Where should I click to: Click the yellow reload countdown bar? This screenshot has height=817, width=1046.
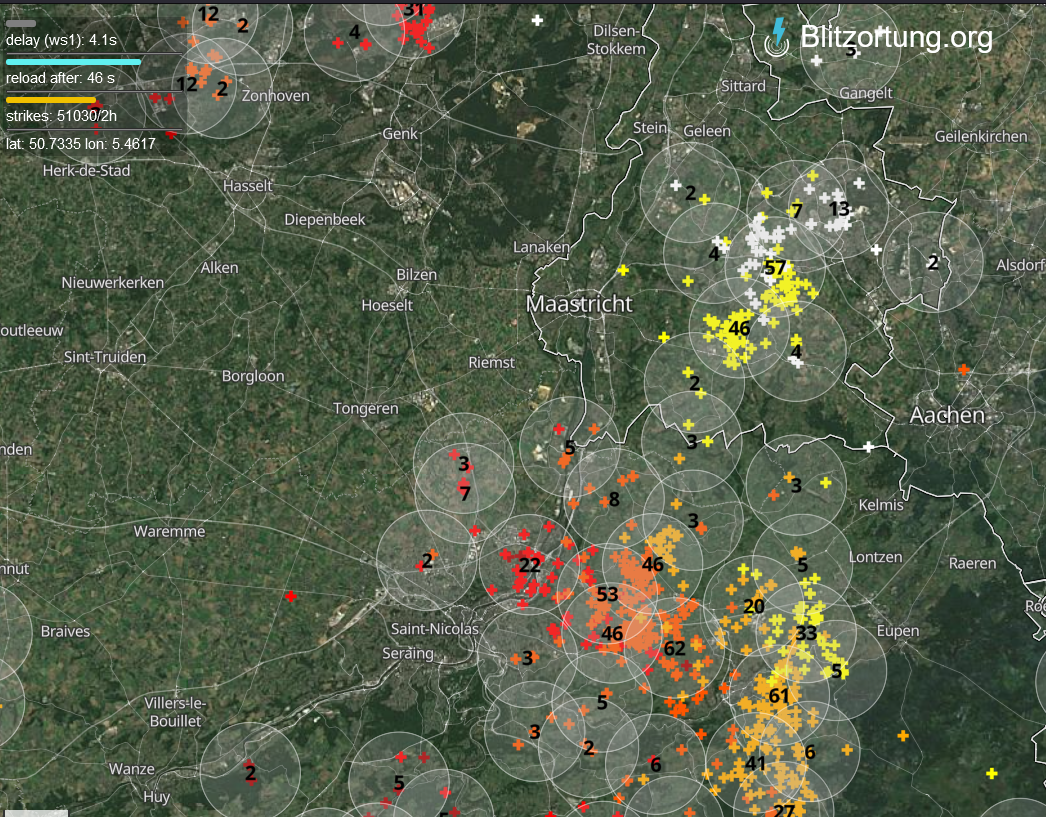[x=51, y=100]
